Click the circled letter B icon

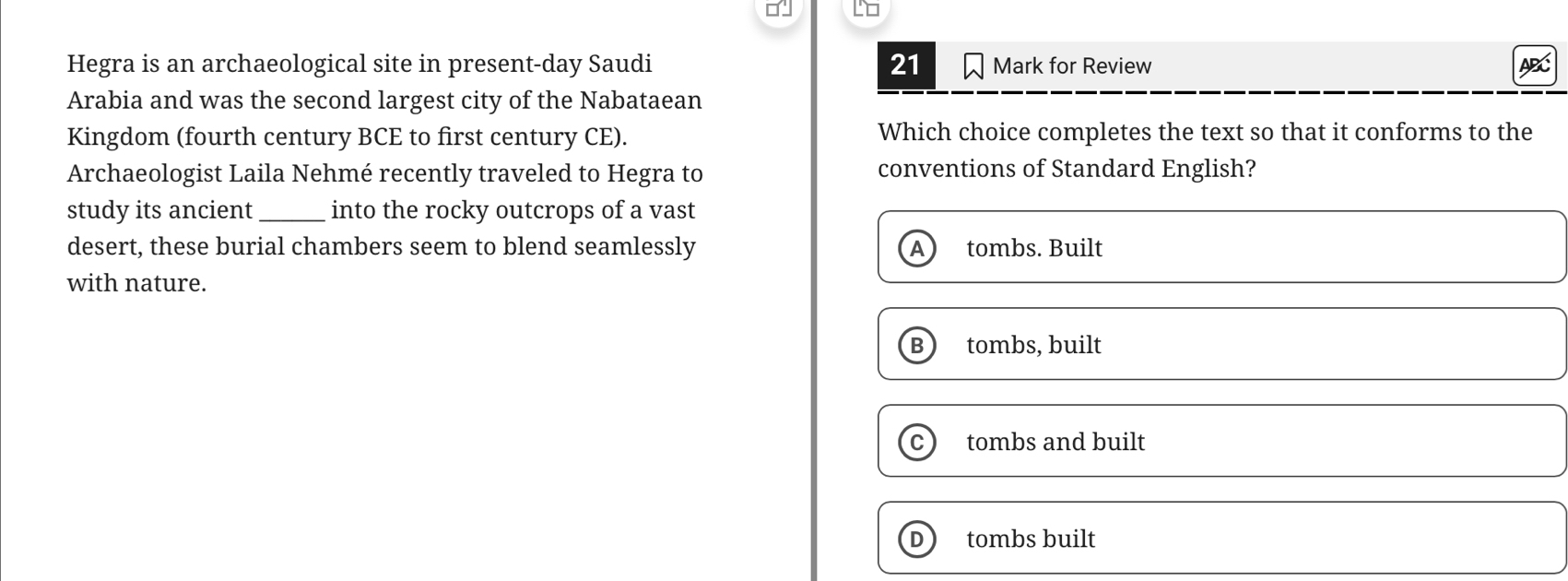916,345
